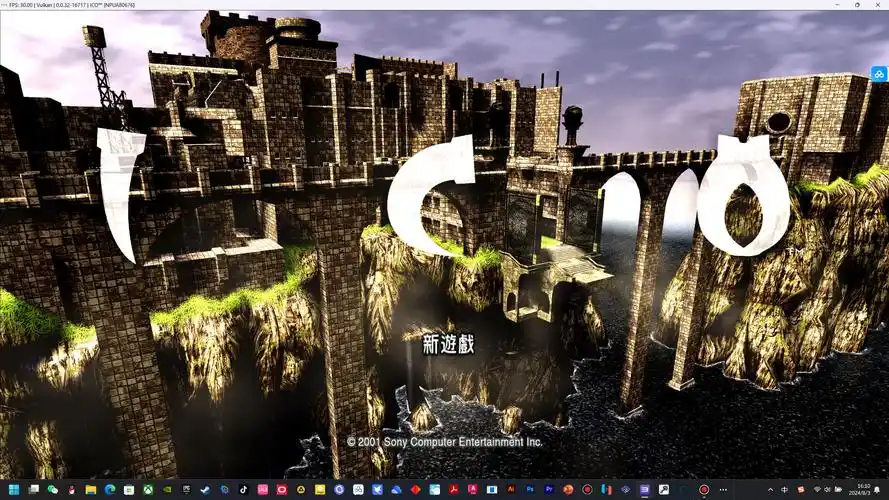Open the battery status tray icon
This screenshot has width=889, height=500.
click(x=838, y=489)
